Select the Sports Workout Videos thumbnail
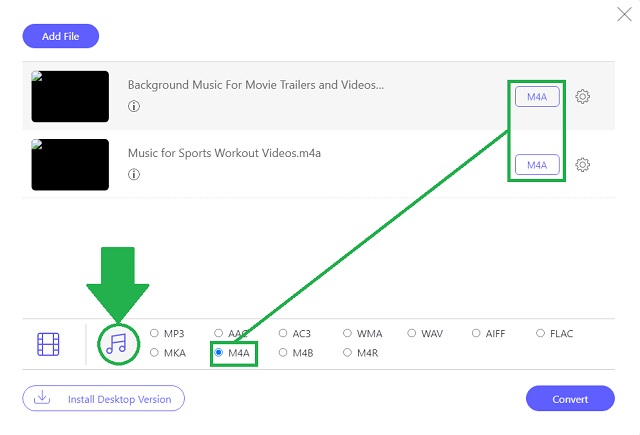The image size is (640, 435). (70, 164)
